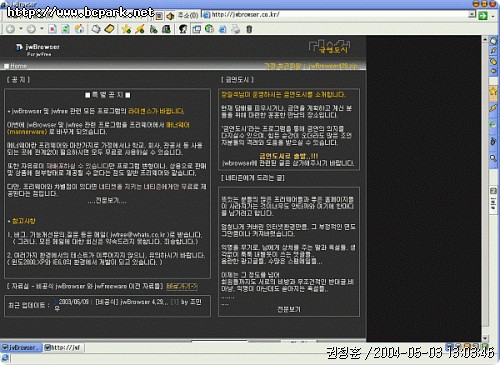Switch to the jwBrowser page tab at the bottom
This screenshot has width=500, height=365.
pyautogui.click(x=21, y=347)
